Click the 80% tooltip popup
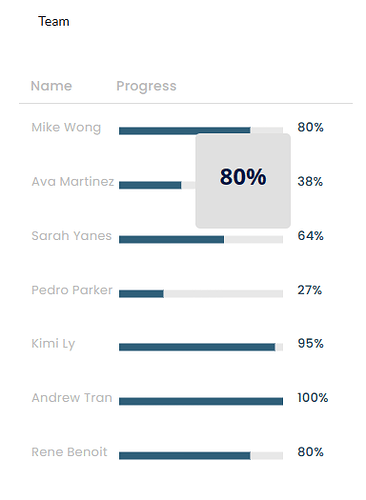The image size is (366, 500). (x=243, y=181)
